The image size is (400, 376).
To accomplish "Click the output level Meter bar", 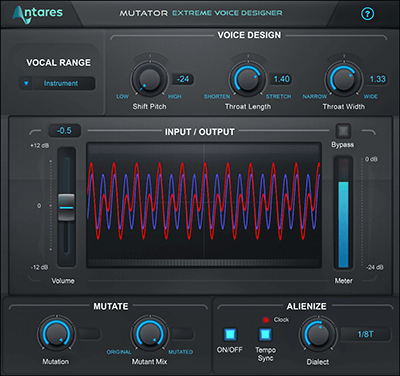I will click(343, 213).
